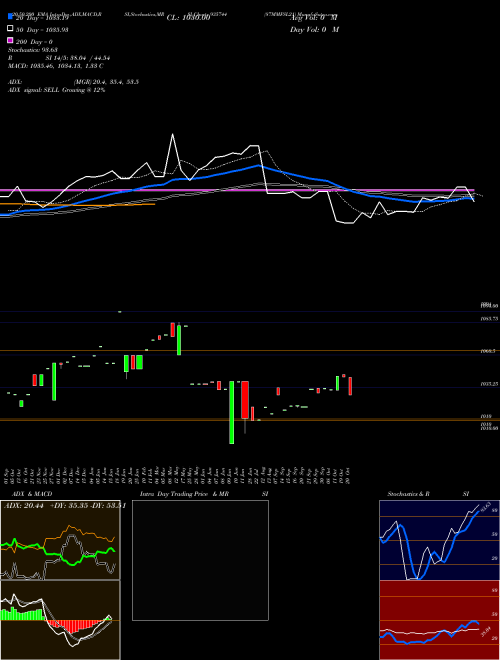Viewport: 500px width, 660px height.
Task: Click the '(MGR) 20.4, 35.4, 53.5' ADX values
Action: (x=106, y=82)
